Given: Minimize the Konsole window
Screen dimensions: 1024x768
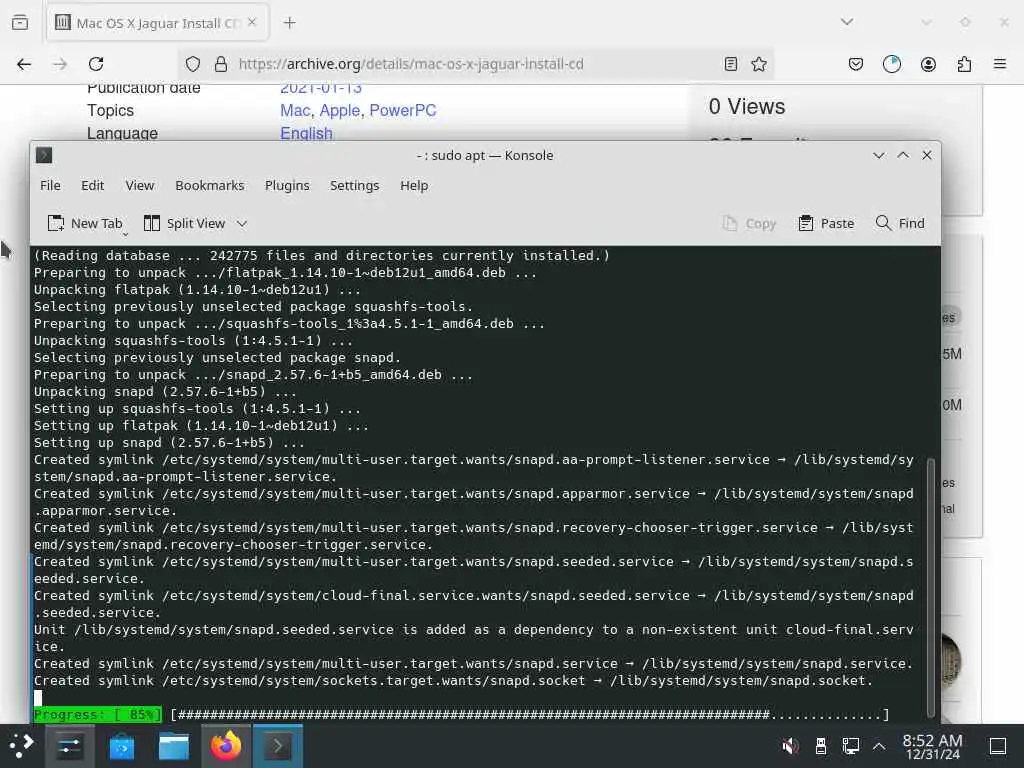Looking at the screenshot, I should point(879,155).
